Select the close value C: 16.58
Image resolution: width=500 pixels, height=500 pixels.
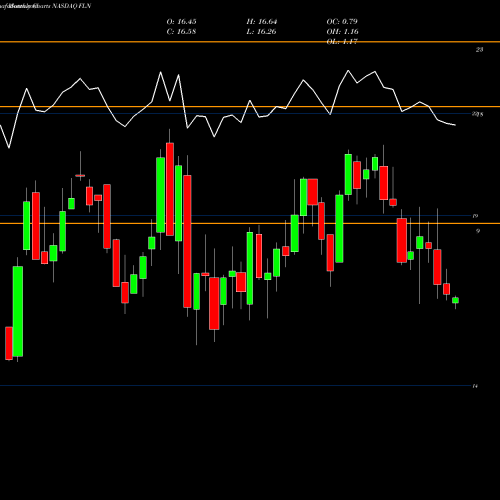click(x=181, y=32)
